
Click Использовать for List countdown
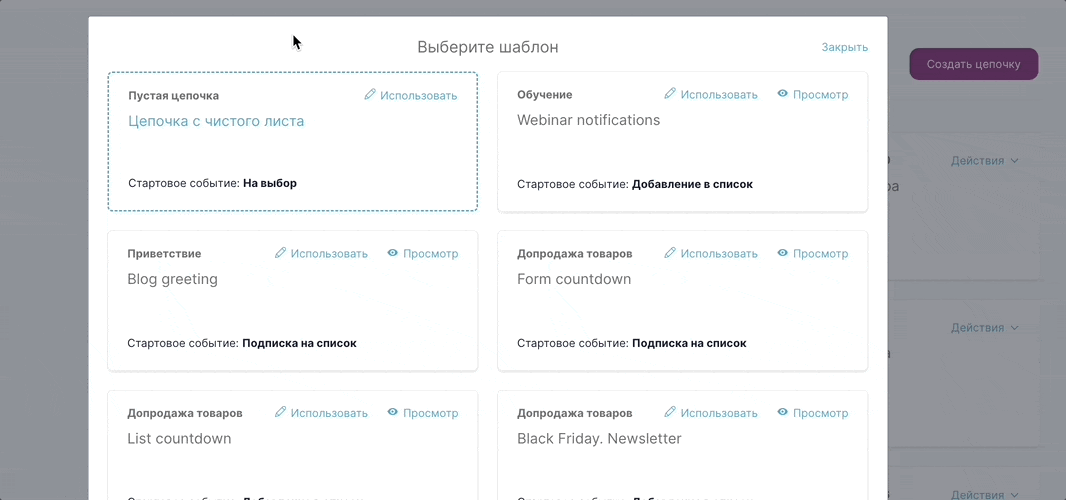click(x=329, y=413)
